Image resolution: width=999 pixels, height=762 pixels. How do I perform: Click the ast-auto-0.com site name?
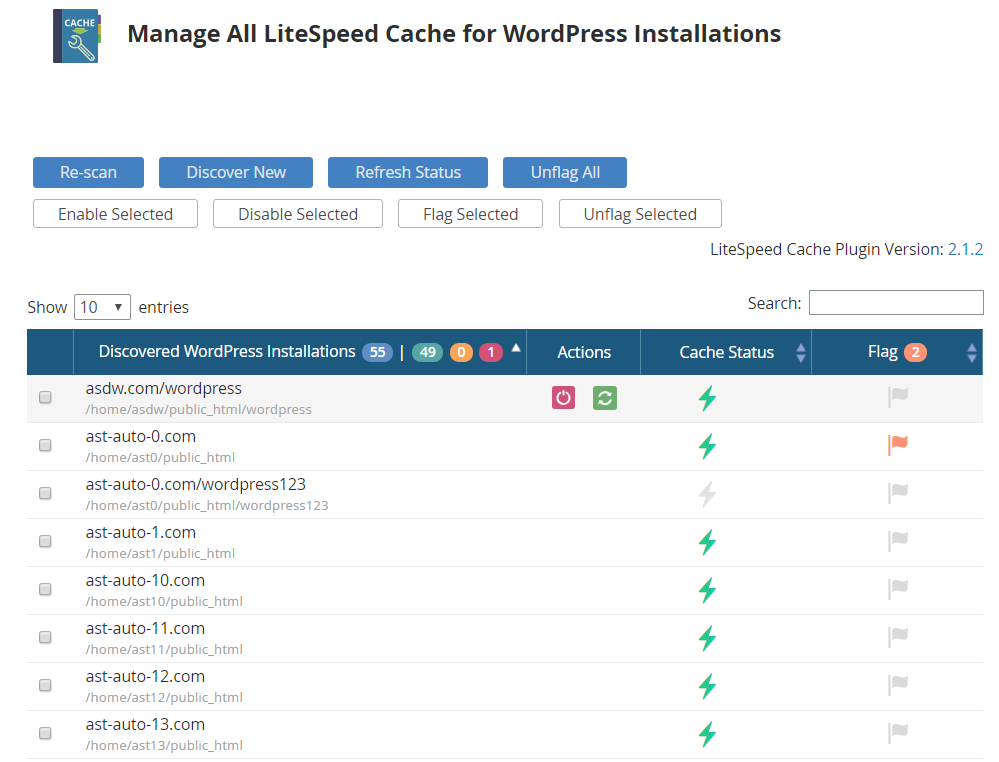(141, 437)
